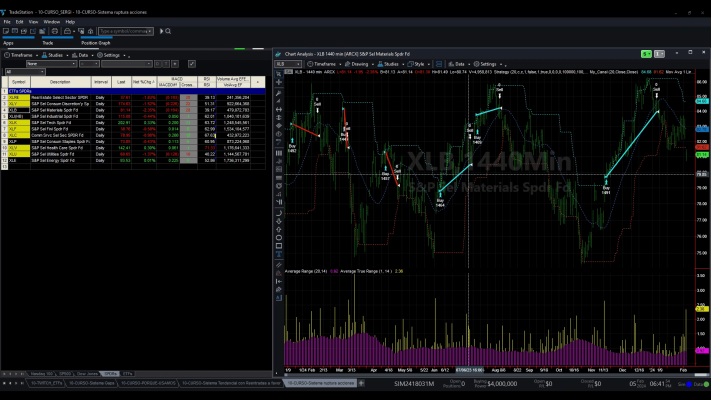Select the text tool in drawing toolbar

pos(278,254)
